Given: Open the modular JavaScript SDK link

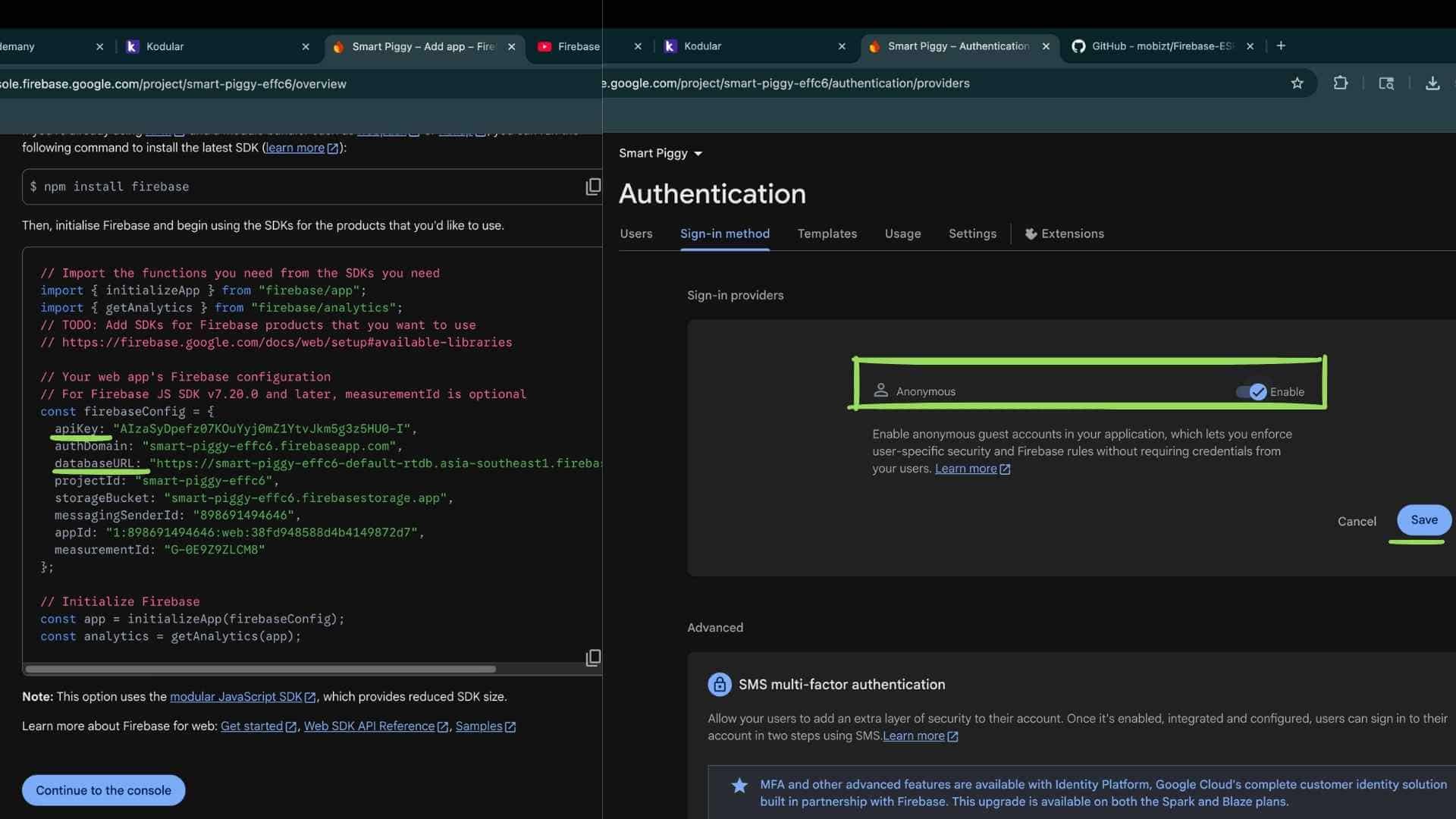Looking at the screenshot, I should (243, 697).
